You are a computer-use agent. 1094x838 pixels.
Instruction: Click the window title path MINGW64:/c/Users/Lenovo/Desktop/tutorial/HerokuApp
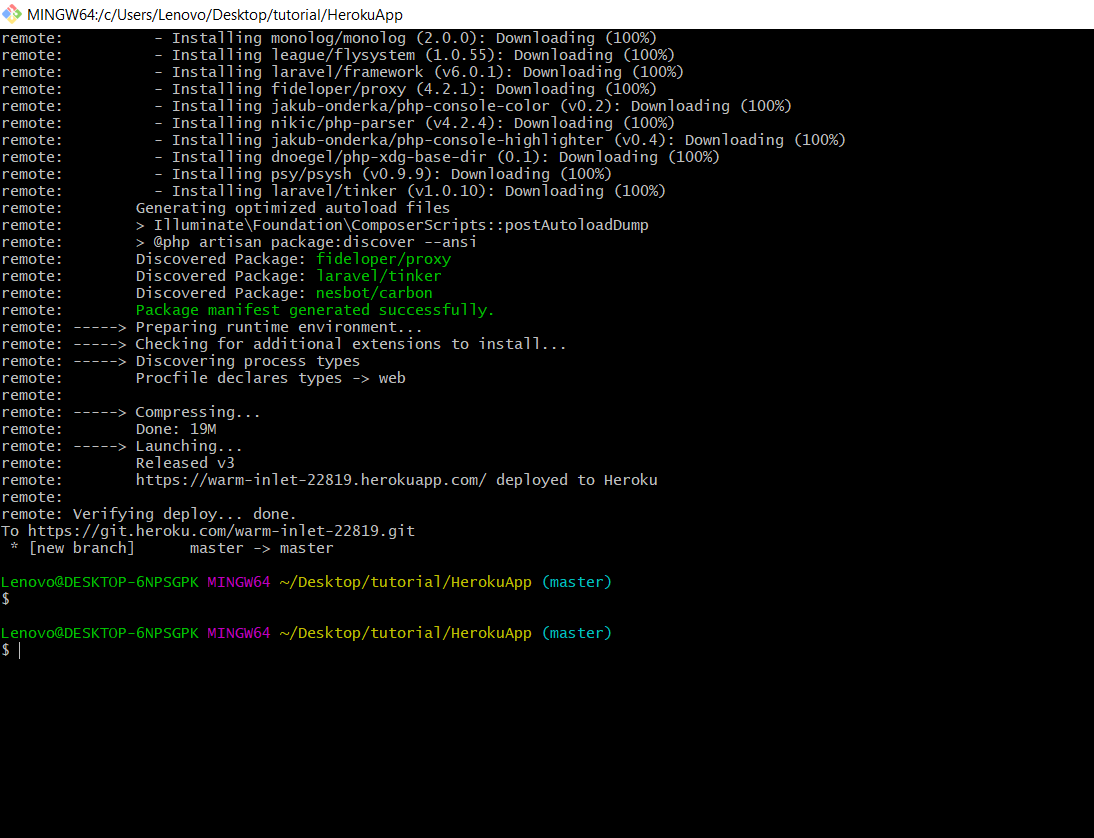215,15
